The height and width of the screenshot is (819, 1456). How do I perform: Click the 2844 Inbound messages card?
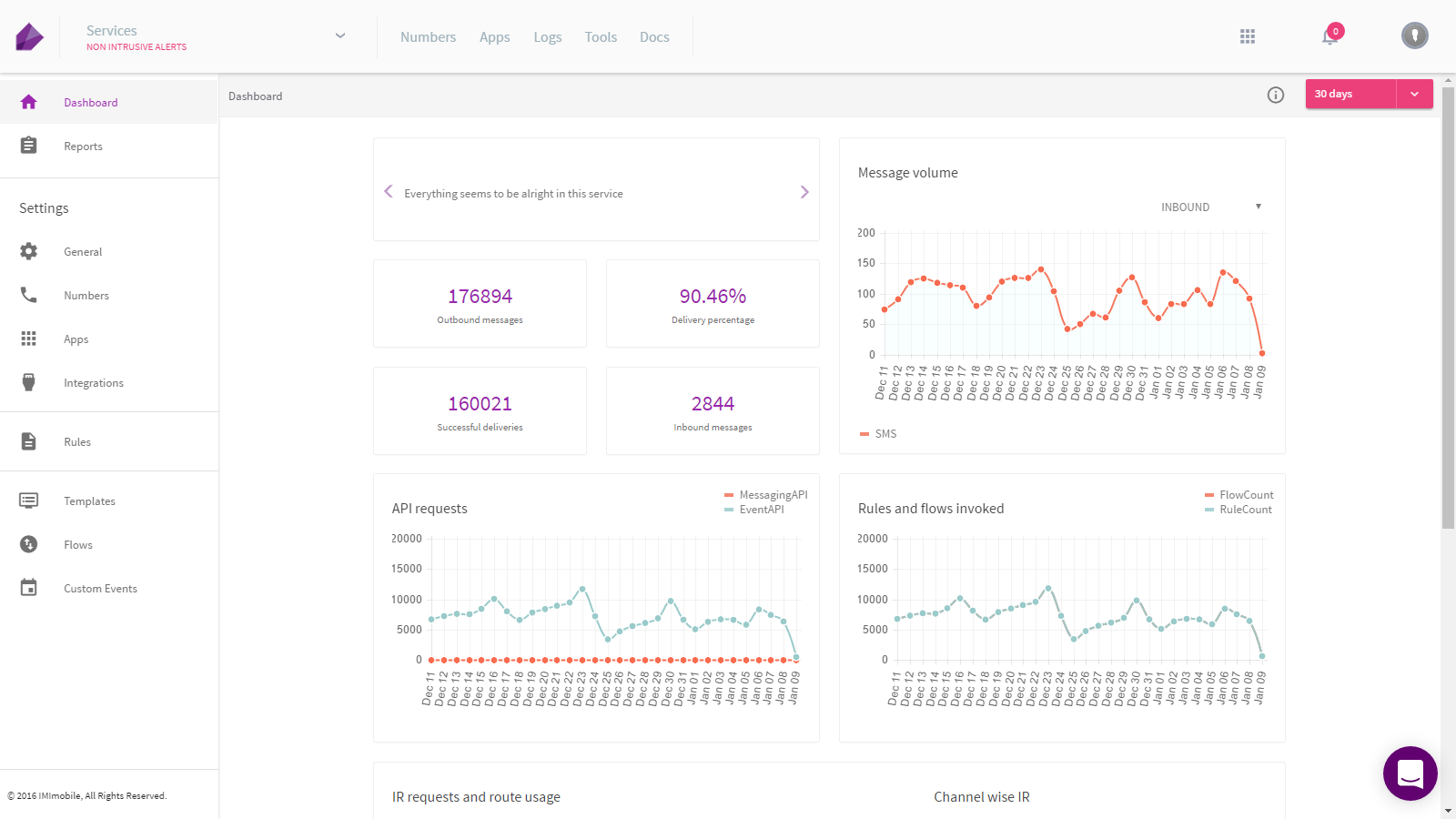coord(713,410)
